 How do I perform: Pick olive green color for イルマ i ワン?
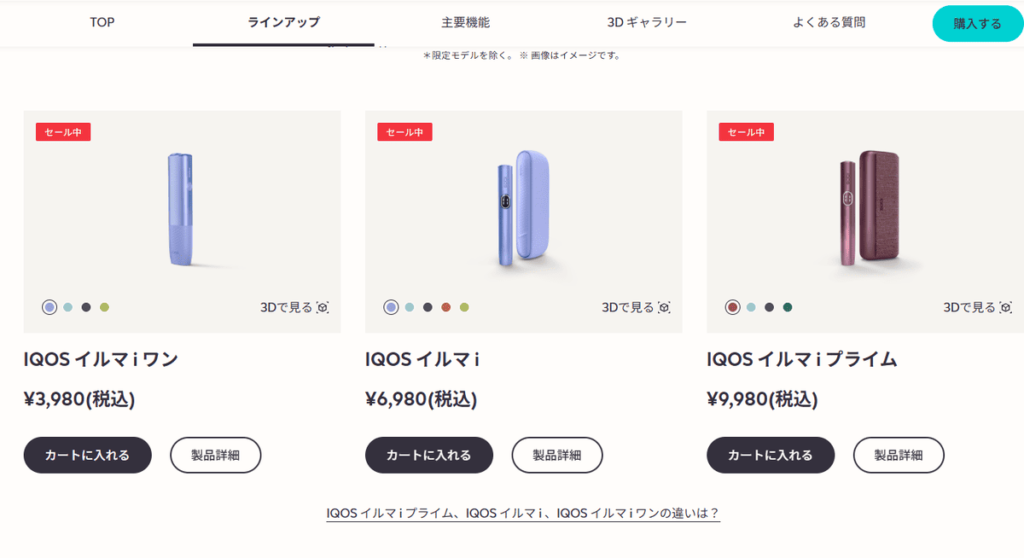pos(104,307)
